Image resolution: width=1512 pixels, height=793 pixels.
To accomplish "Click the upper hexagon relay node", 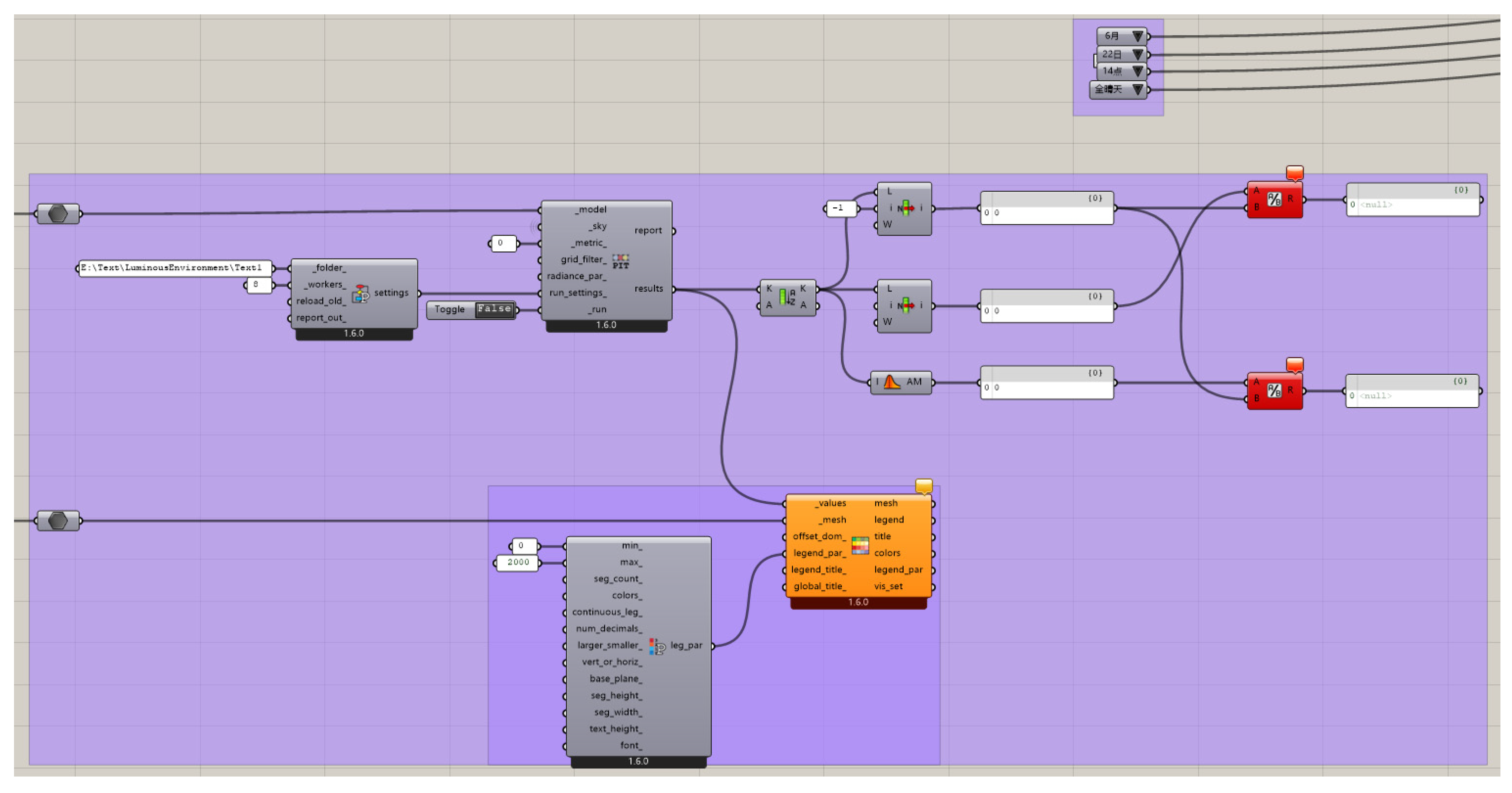I will [x=57, y=214].
